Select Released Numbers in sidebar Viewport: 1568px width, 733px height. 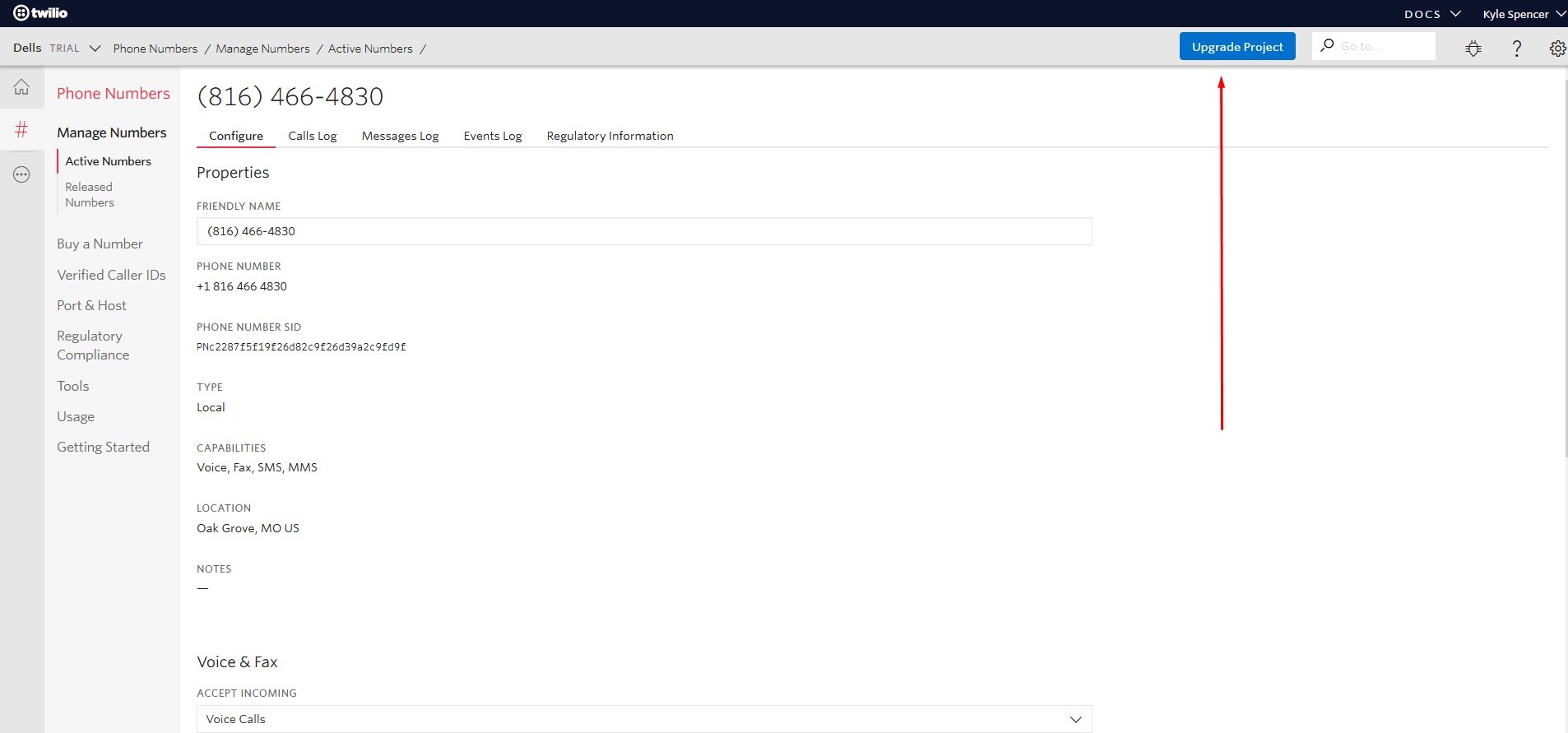(x=90, y=195)
